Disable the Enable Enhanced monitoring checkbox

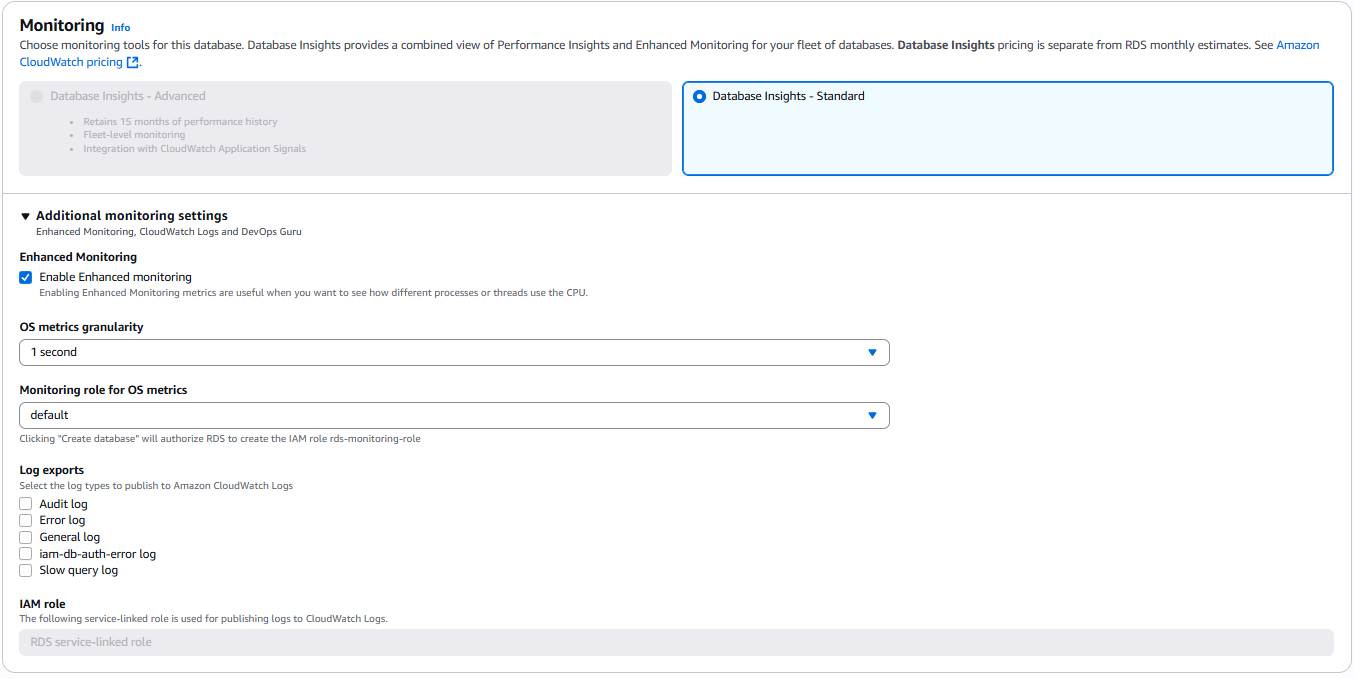click(x=25, y=277)
